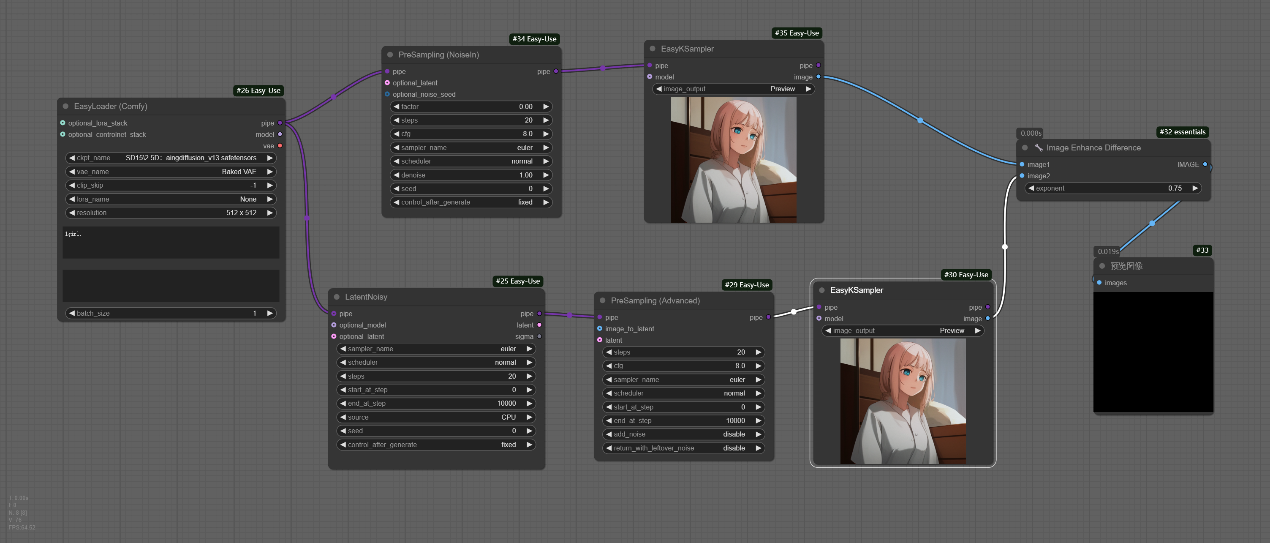Collapse the EasyLoader (Comfy) node via its dot

pos(66,106)
